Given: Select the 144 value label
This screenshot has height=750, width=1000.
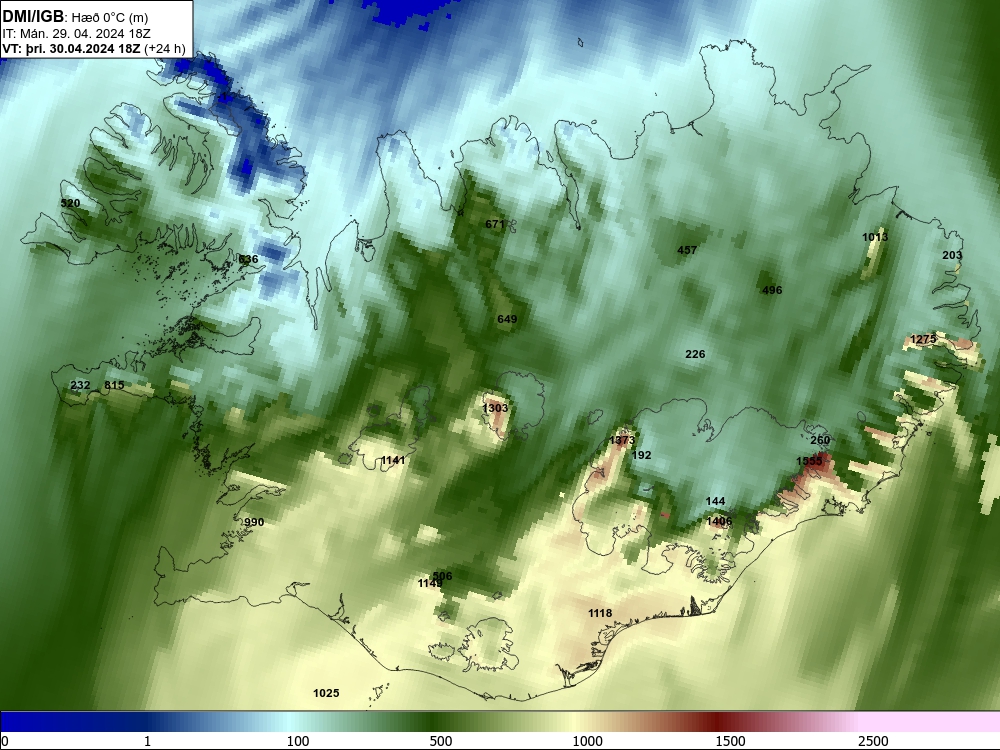Looking at the screenshot, I should [x=716, y=501].
